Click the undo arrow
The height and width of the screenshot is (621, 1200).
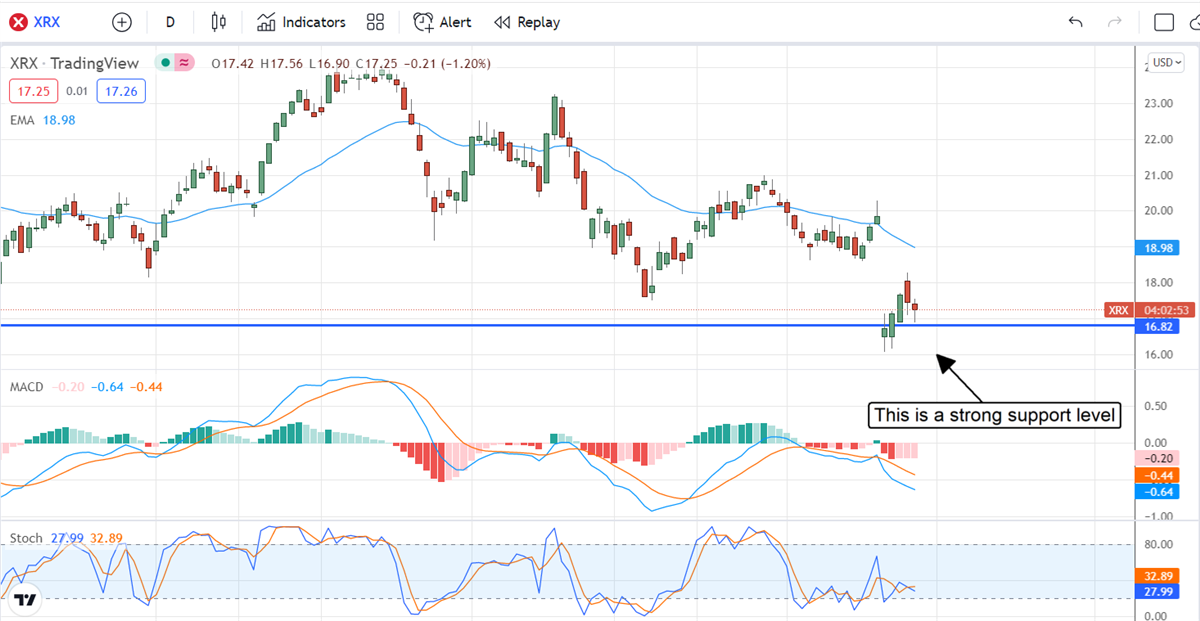(x=1075, y=22)
